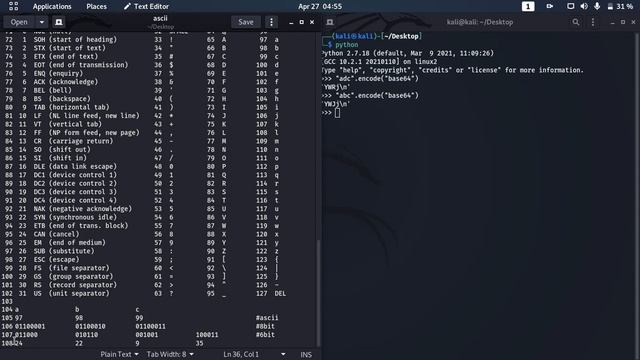Click the terminal search icon
The image size is (640, 360).
(x=576, y=22)
